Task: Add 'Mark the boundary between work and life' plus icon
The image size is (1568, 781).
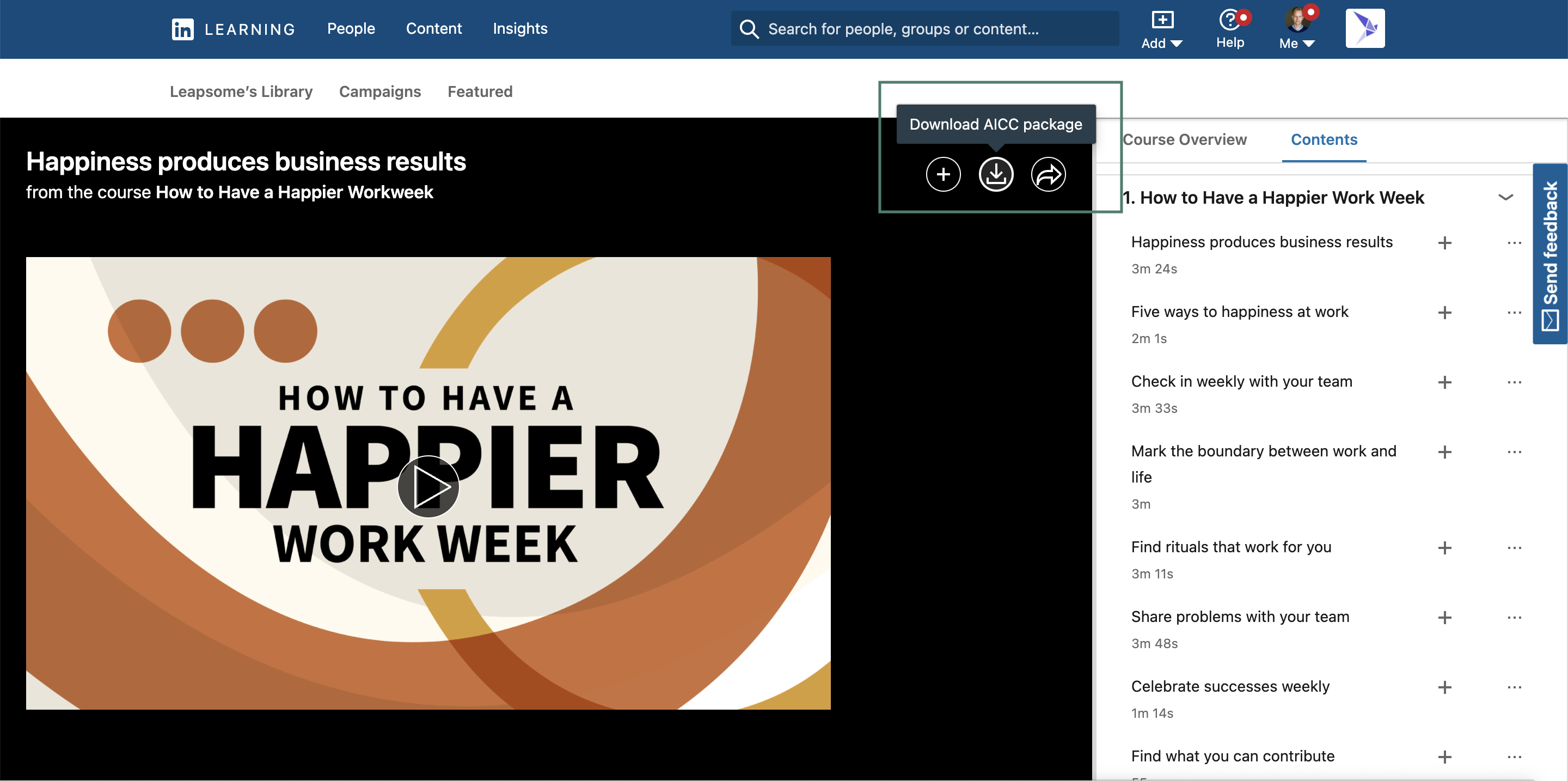Action: tap(1444, 451)
